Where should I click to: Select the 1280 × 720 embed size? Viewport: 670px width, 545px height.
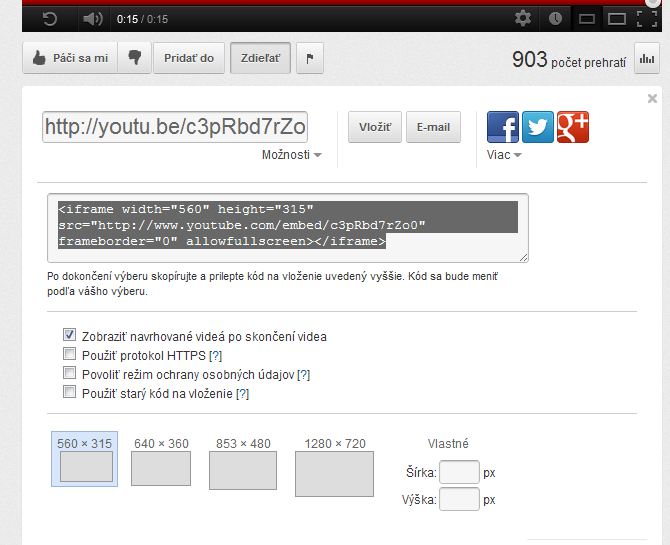[335, 466]
